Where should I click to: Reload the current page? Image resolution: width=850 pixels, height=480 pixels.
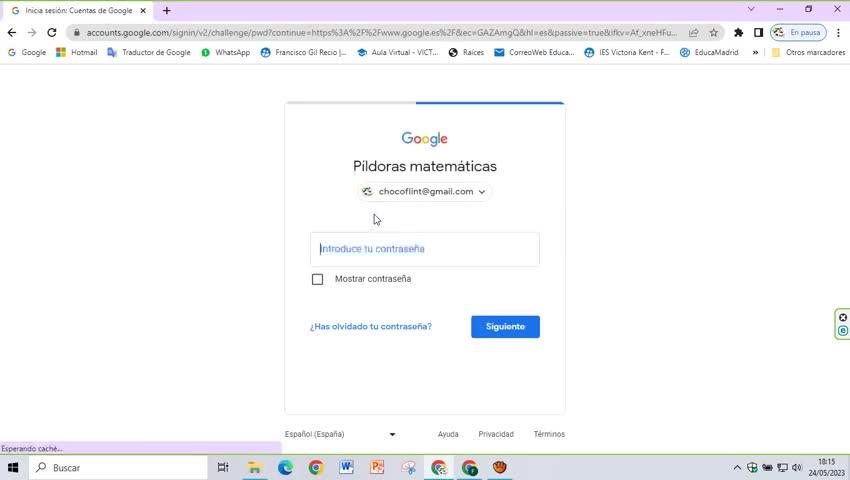click(x=51, y=33)
